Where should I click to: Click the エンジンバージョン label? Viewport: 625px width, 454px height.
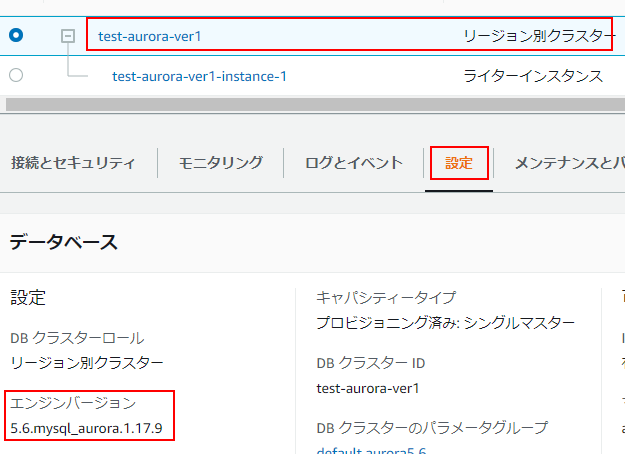(x=73, y=403)
